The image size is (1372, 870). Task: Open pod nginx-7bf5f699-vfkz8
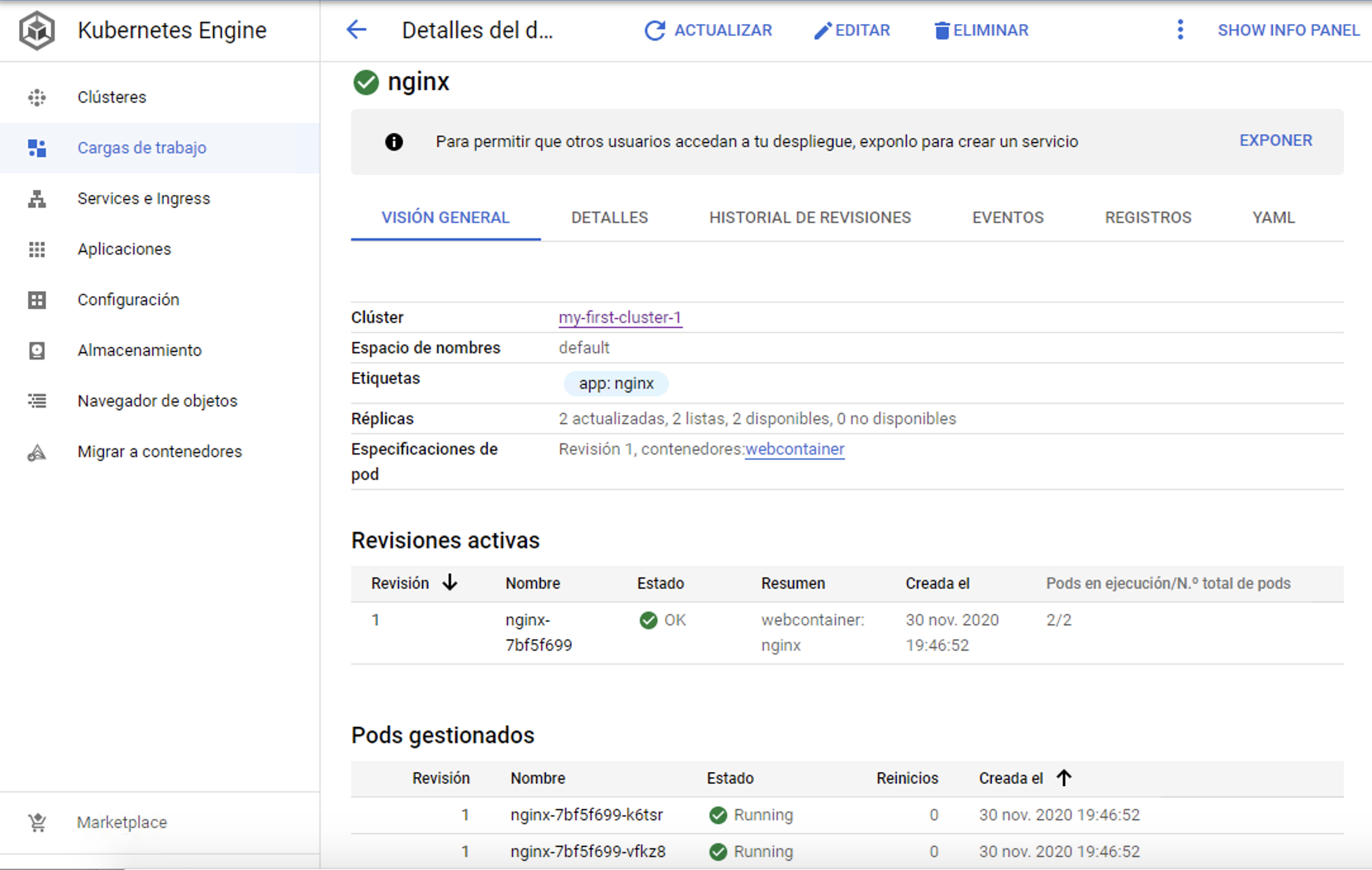(x=588, y=852)
